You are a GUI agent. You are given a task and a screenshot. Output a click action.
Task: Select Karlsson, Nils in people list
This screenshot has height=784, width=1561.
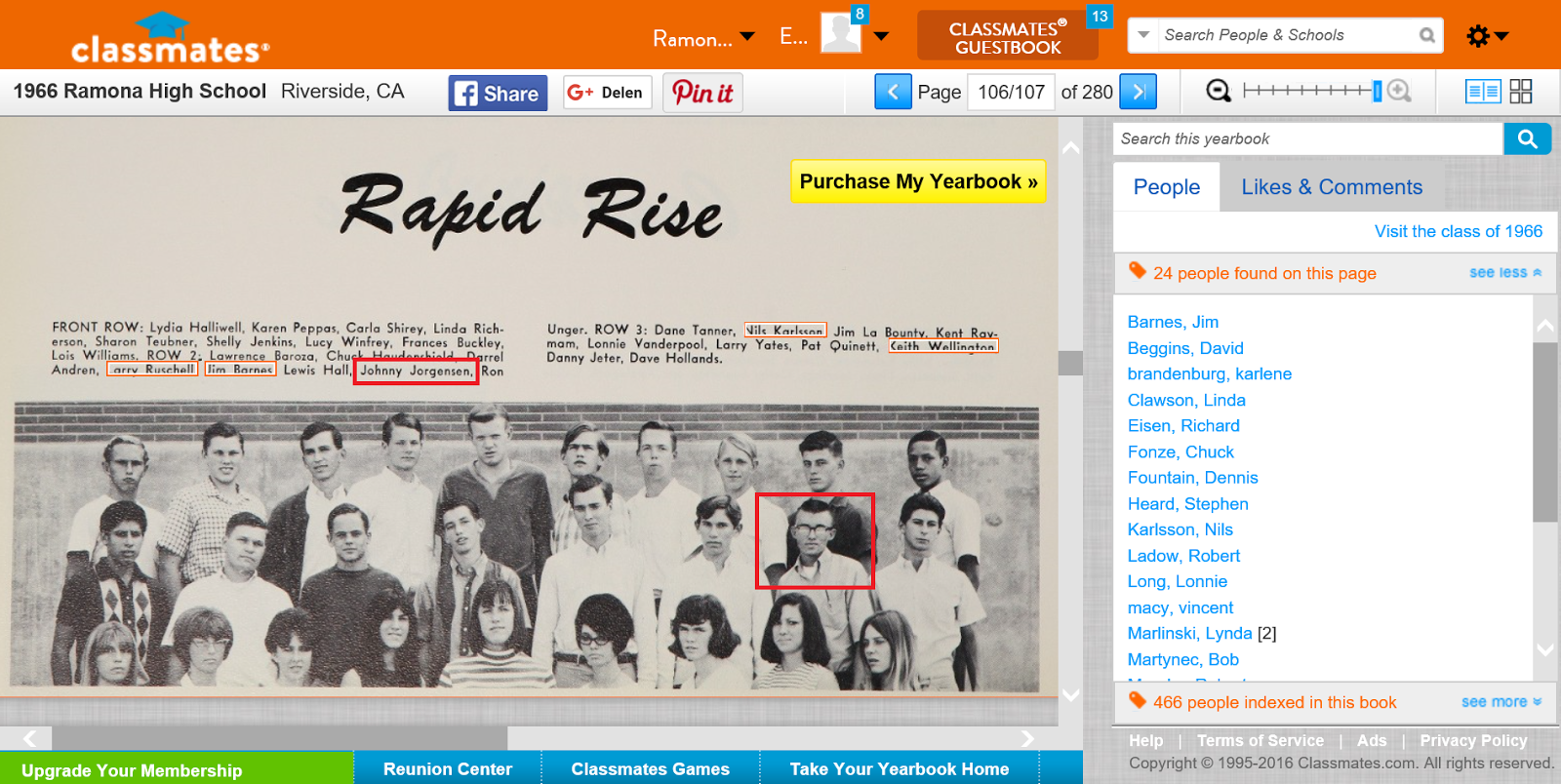coord(1181,529)
